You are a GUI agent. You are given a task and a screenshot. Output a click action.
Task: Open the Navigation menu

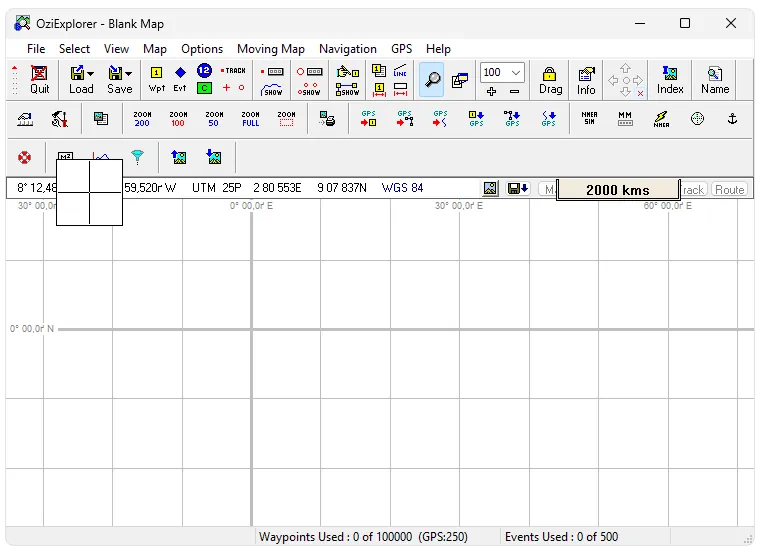coord(347,49)
